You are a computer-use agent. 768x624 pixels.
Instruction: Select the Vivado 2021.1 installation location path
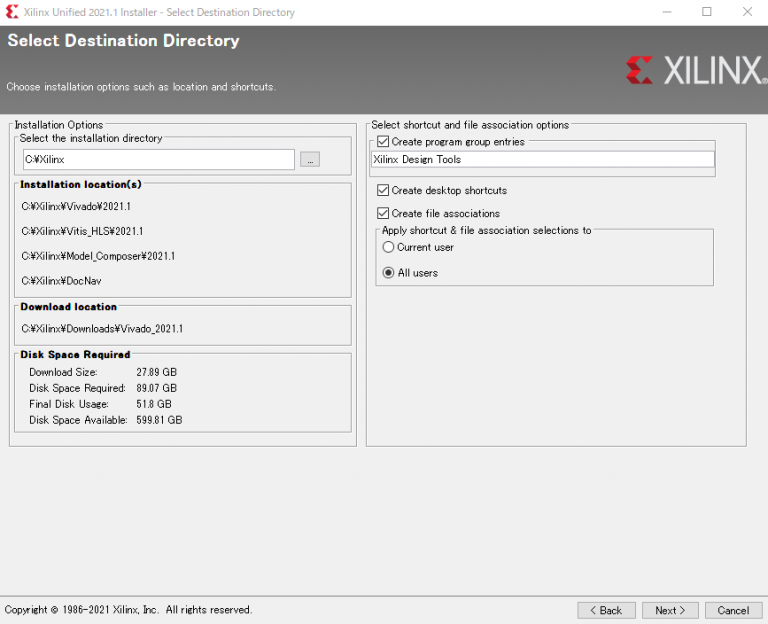pos(76,207)
